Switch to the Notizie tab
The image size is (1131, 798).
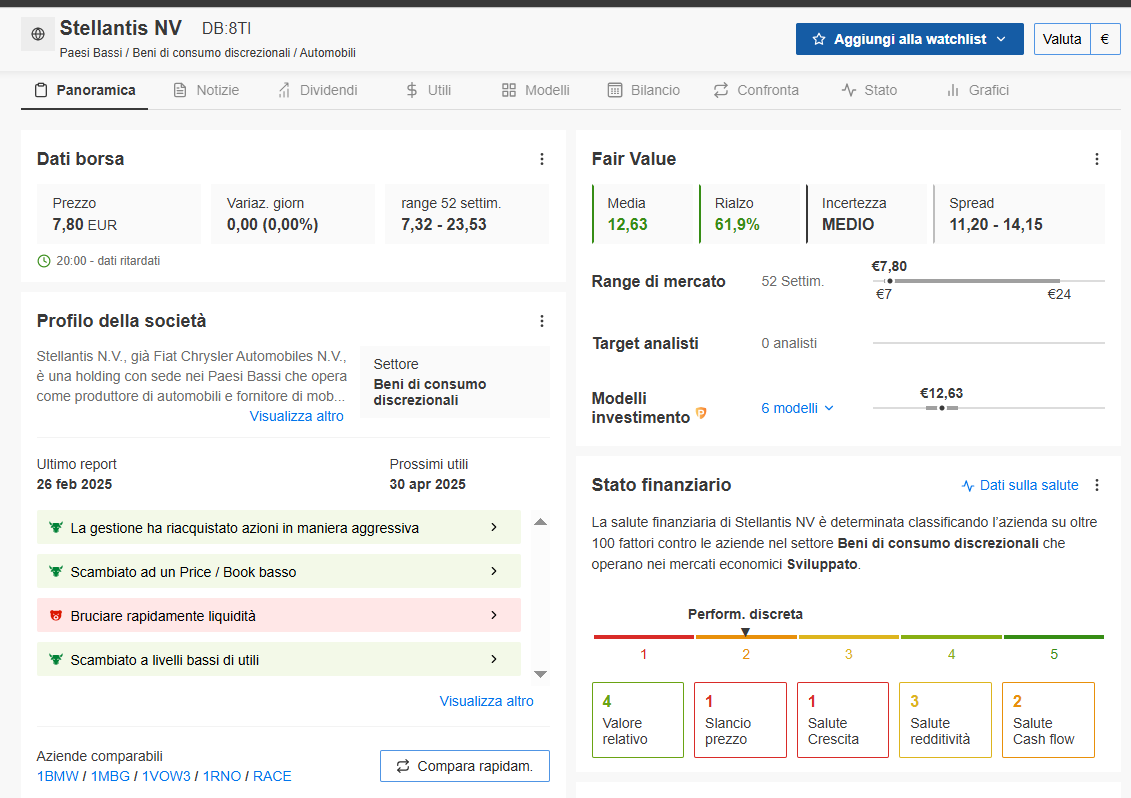pyautogui.click(x=206, y=90)
